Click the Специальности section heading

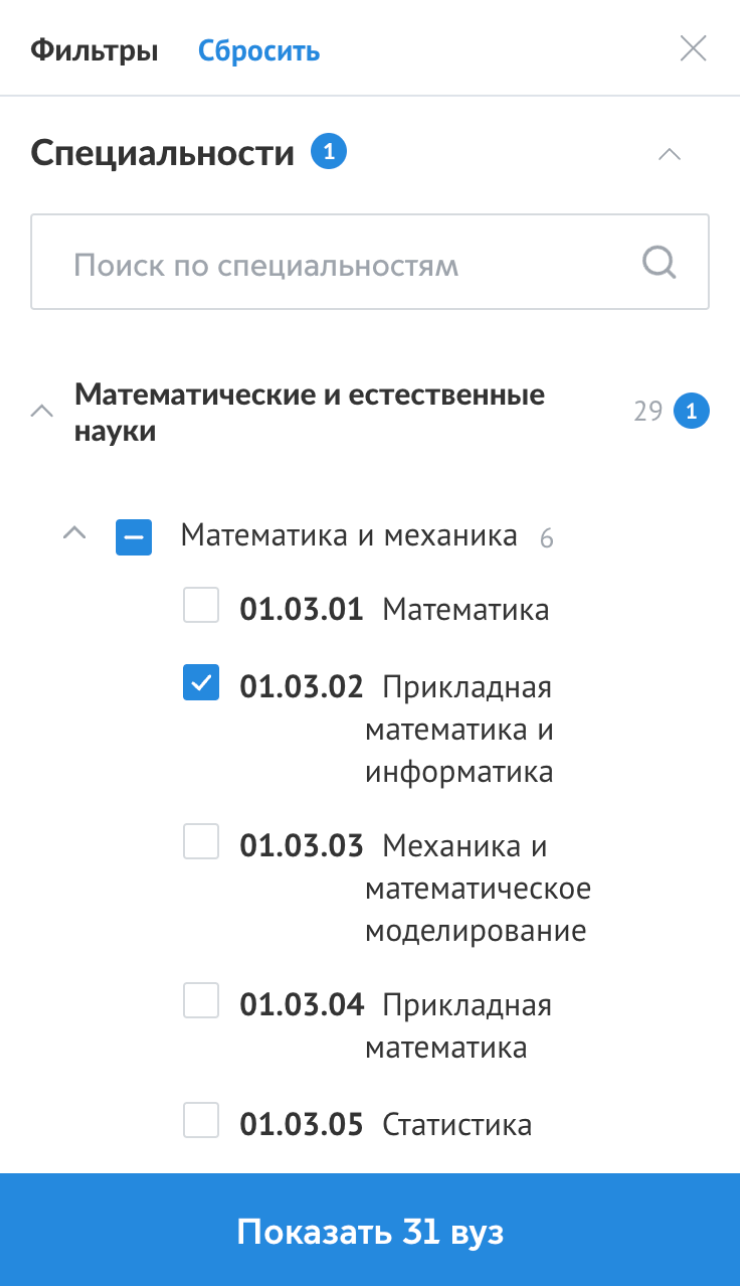[x=162, y=154]
